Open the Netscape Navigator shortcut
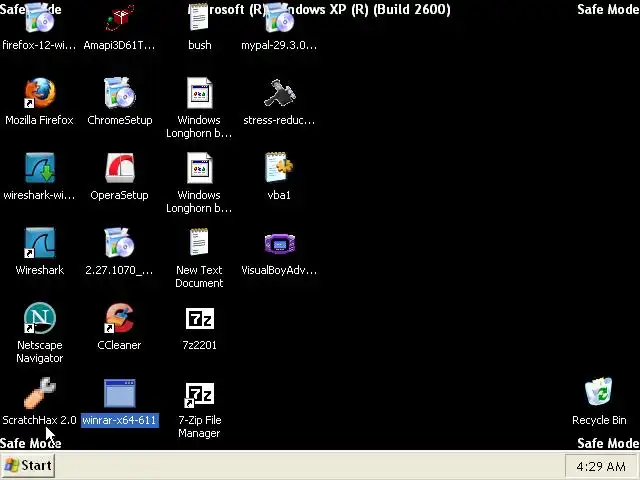 [x=40, y=318]
